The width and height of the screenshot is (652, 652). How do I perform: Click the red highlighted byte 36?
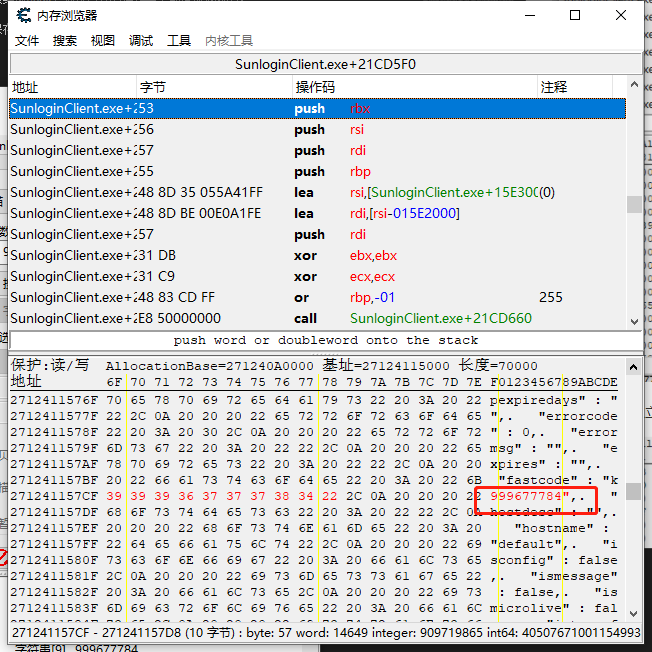point(186,496)
